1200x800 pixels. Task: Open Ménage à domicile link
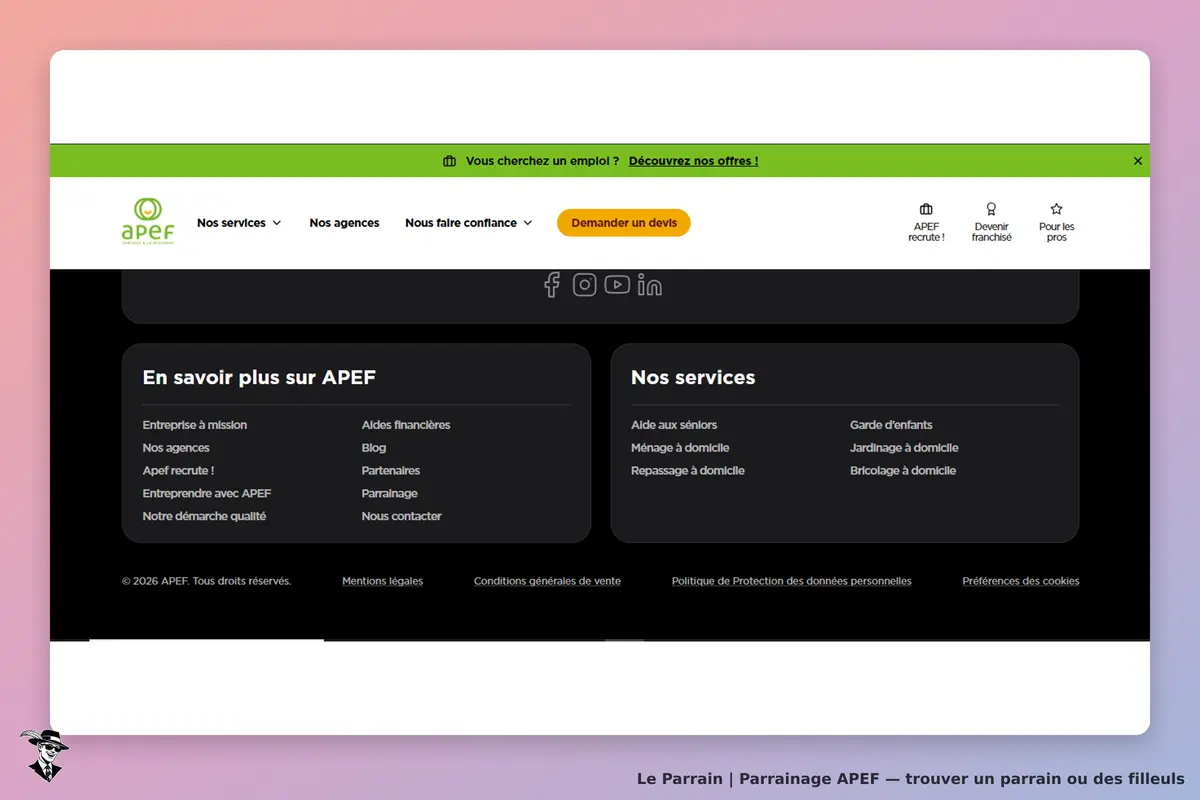pos(680,448)
